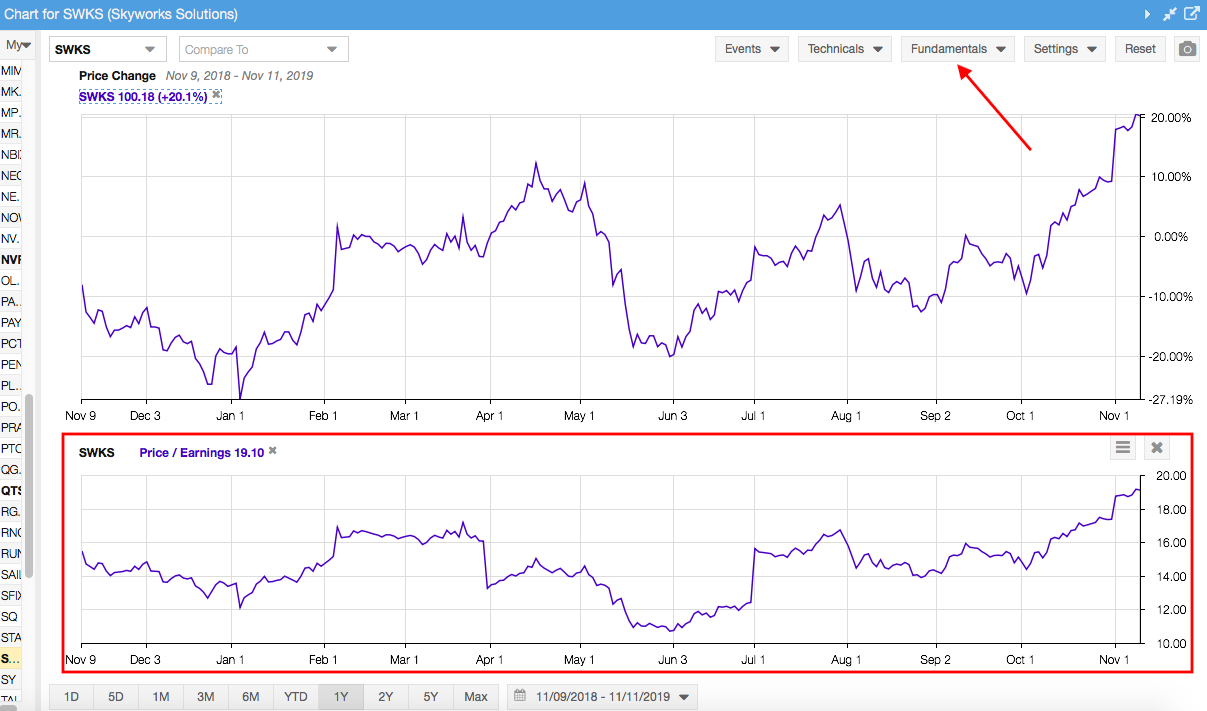The image size is (1207, 711).
Task: Open the calendar icon by the date range
Action: coord(520,696)
